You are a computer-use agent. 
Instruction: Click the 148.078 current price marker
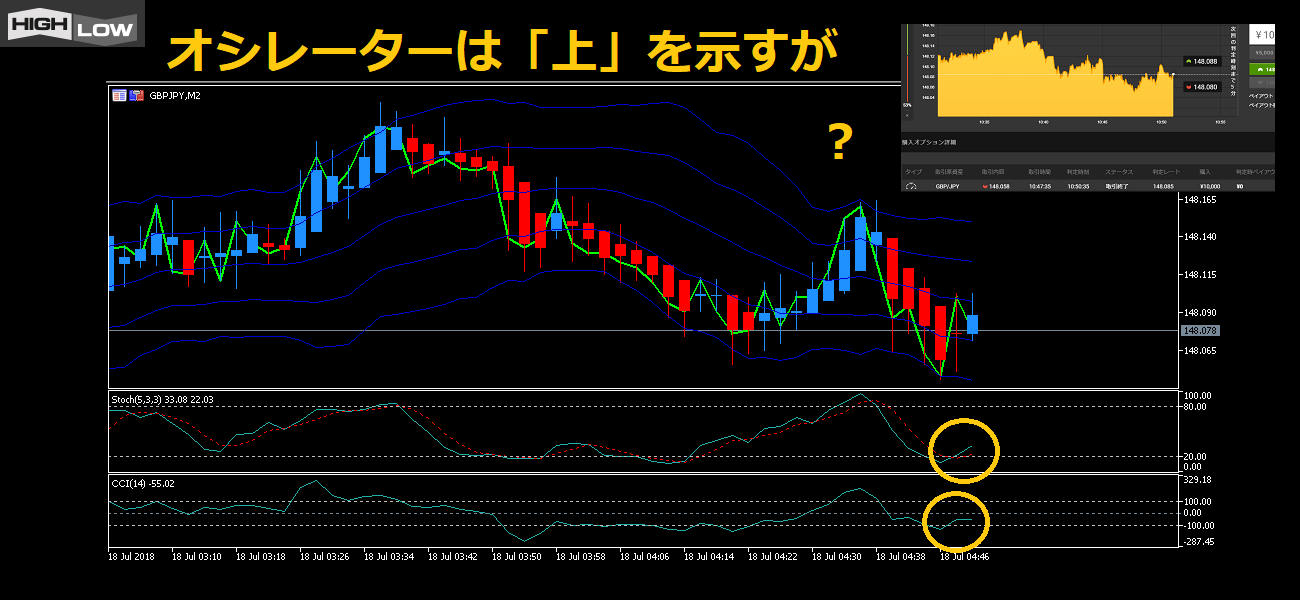pyautogui.click(x=1200, y=330)
